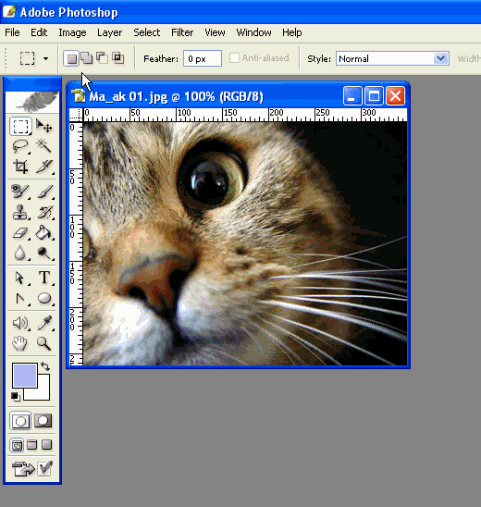Choose Add to selection mode

(87, 58)
